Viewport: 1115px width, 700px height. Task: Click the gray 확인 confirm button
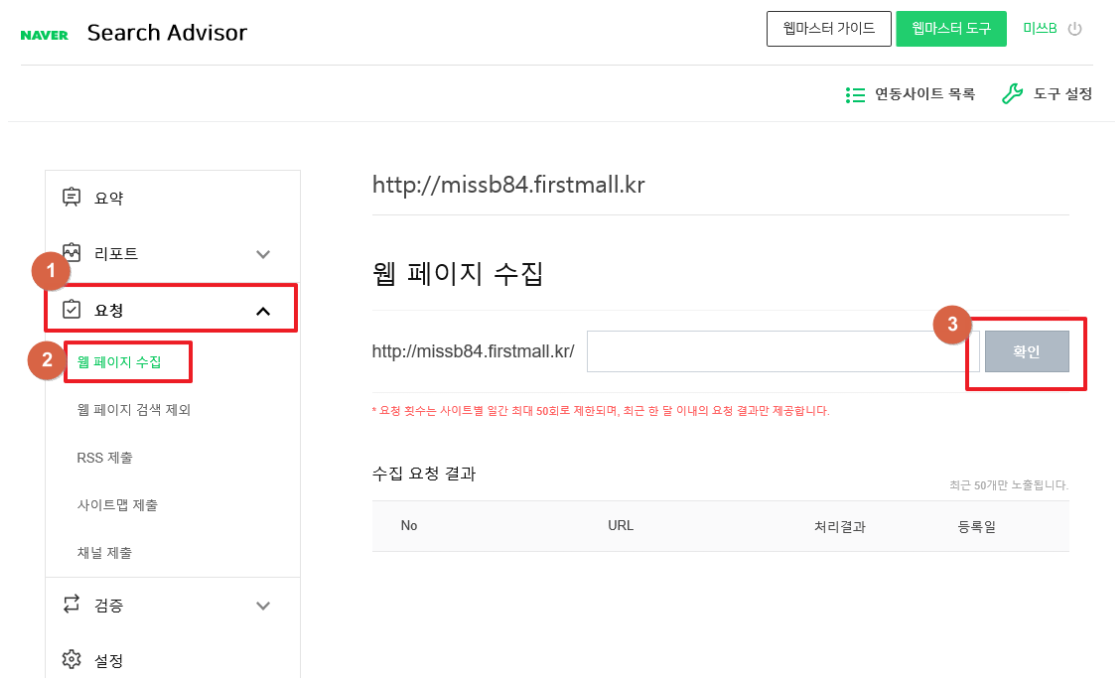tap(1026, 352)
